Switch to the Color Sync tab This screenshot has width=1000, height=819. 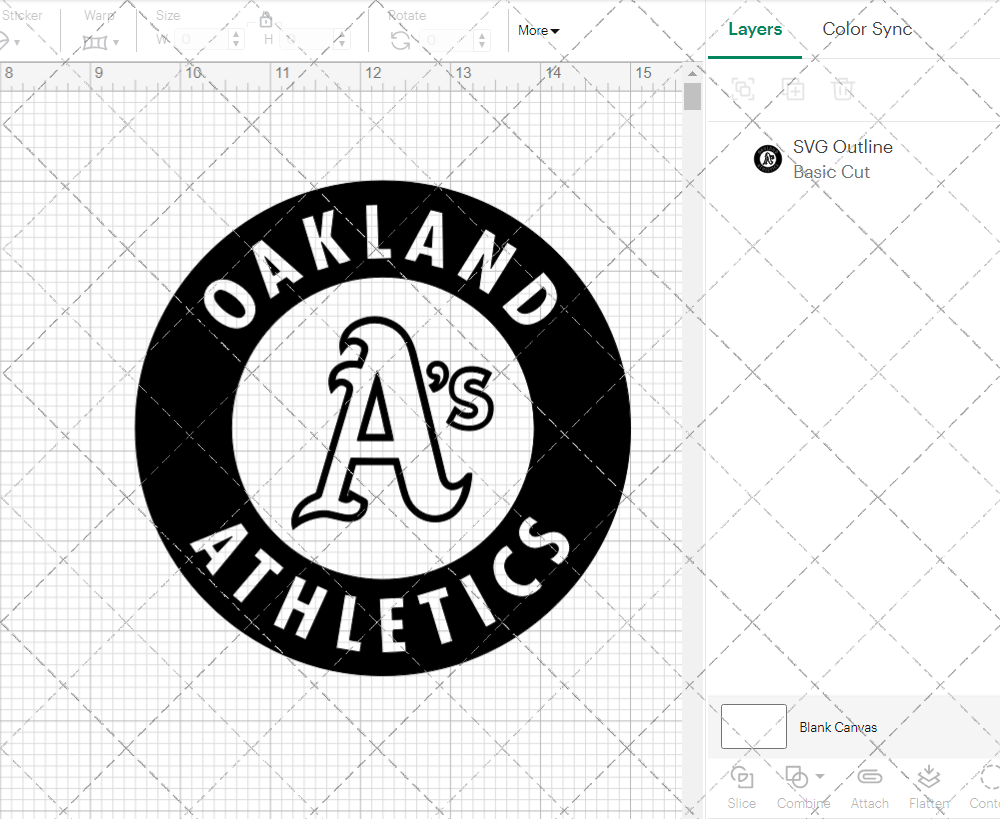867,29
